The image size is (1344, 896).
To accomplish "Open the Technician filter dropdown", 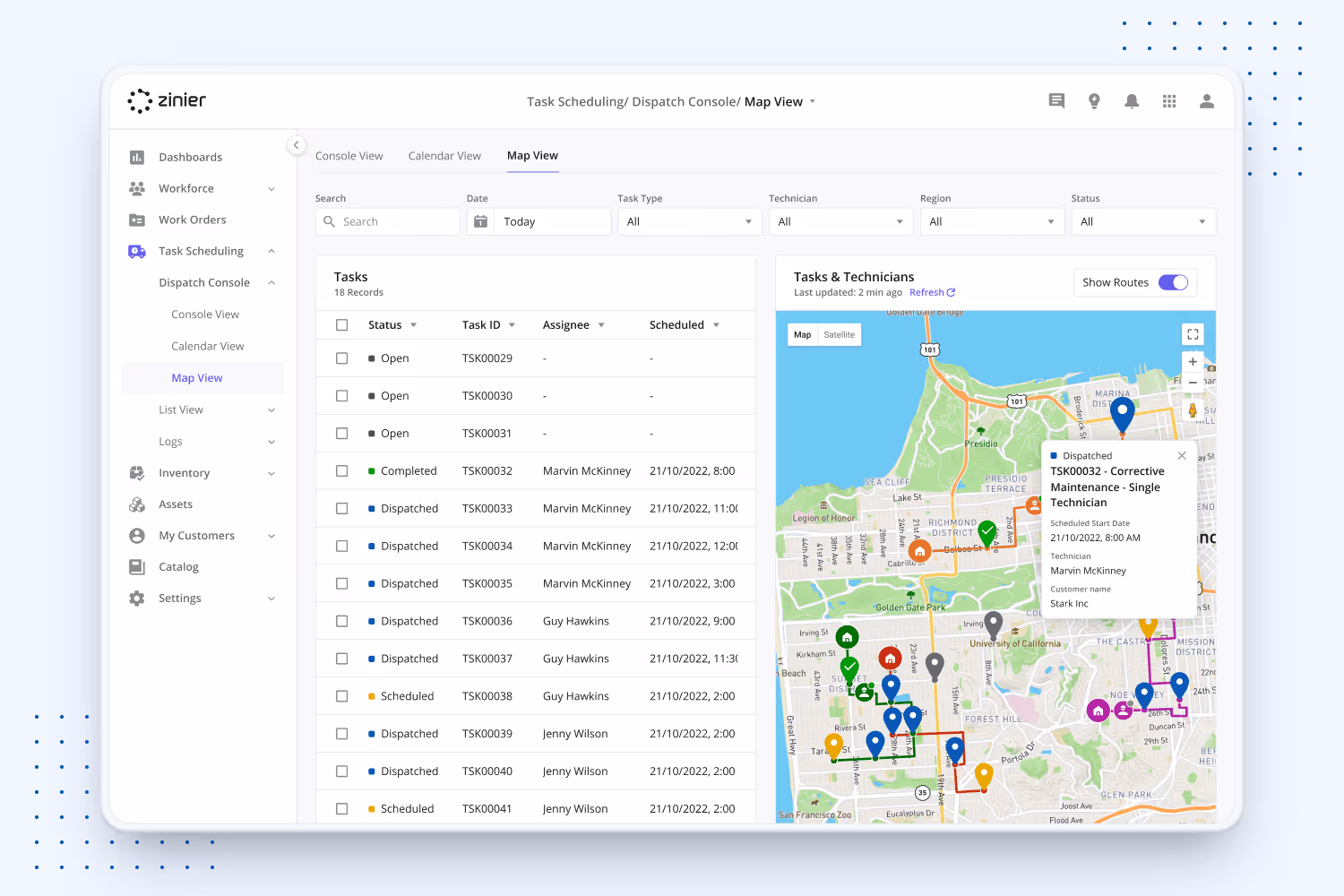I will (x=840, y=221).
